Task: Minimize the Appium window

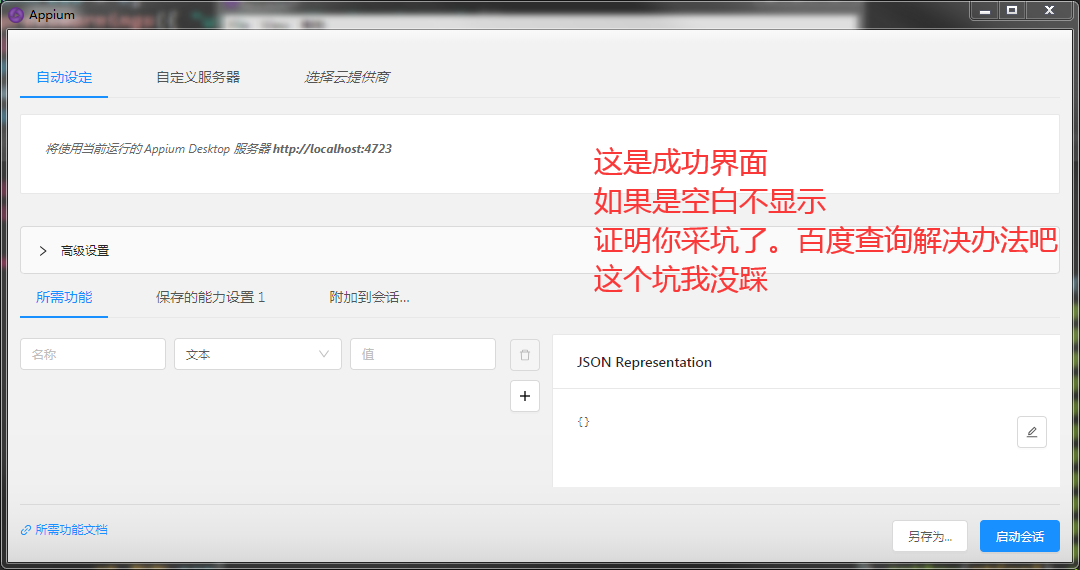Action: coord(985,10)
